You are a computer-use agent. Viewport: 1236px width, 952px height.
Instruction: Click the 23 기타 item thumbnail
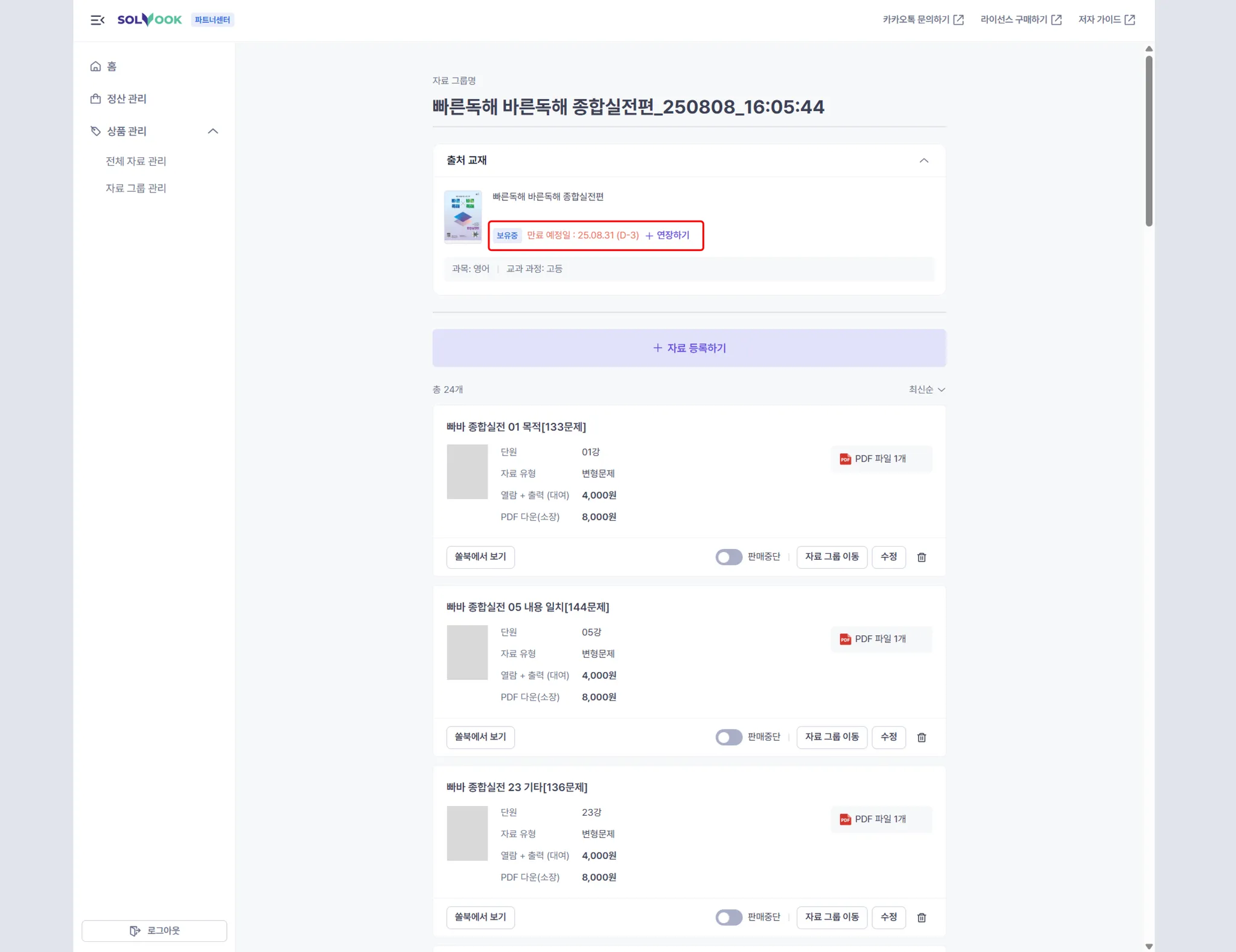point(467,833)
